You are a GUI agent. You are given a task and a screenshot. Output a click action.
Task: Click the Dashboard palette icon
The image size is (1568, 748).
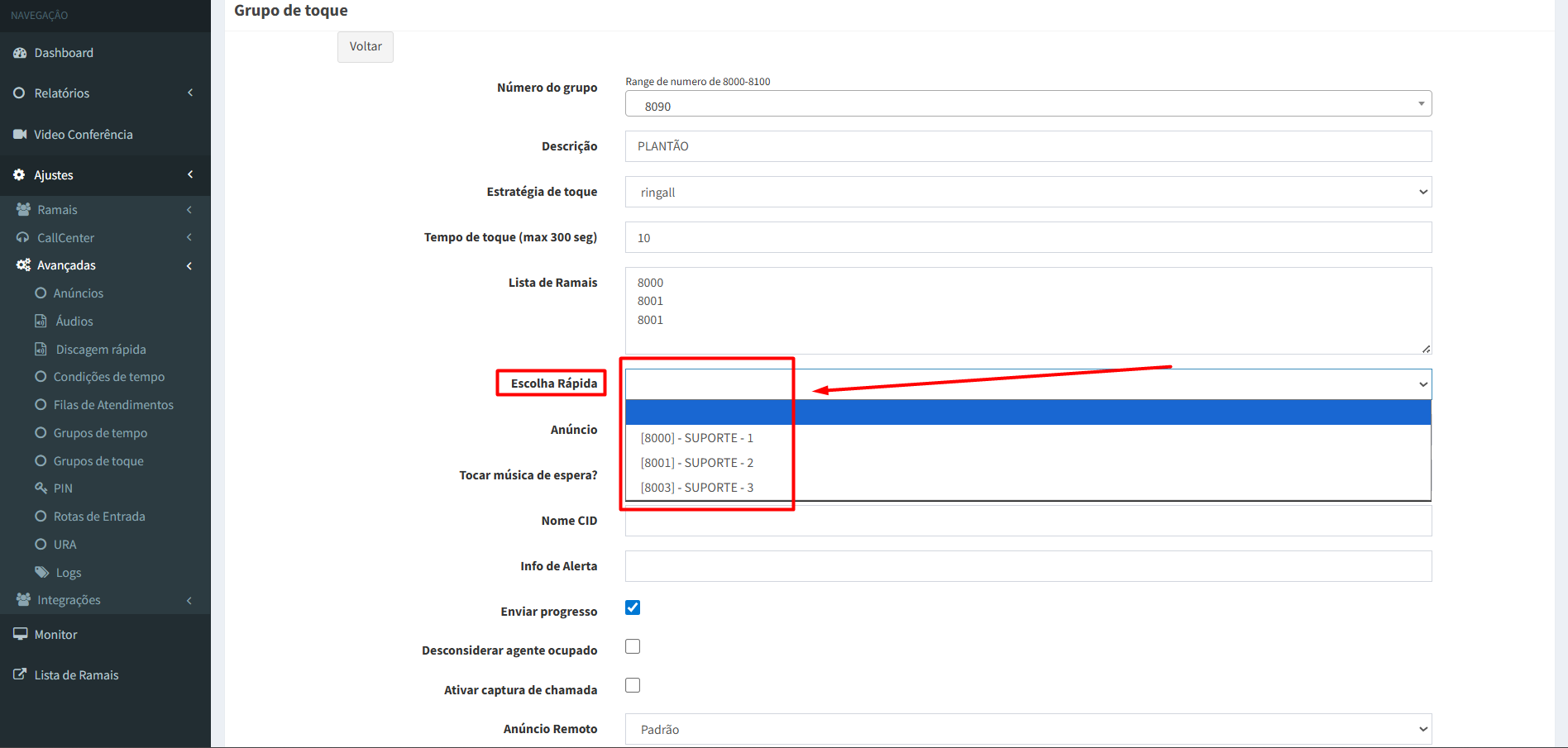[x=20, y=53]
